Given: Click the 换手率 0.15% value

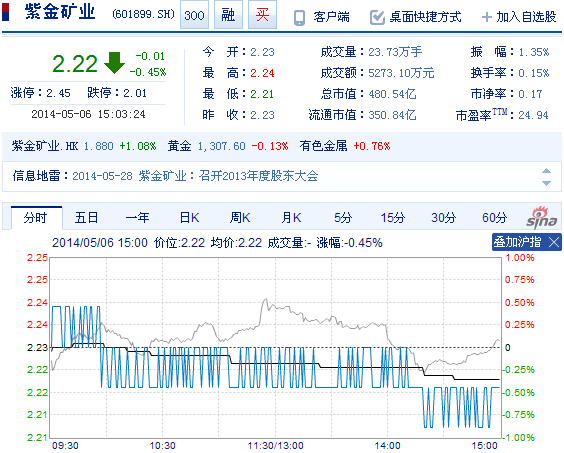Looking at the screenshot, I should (x=533, y=73).
